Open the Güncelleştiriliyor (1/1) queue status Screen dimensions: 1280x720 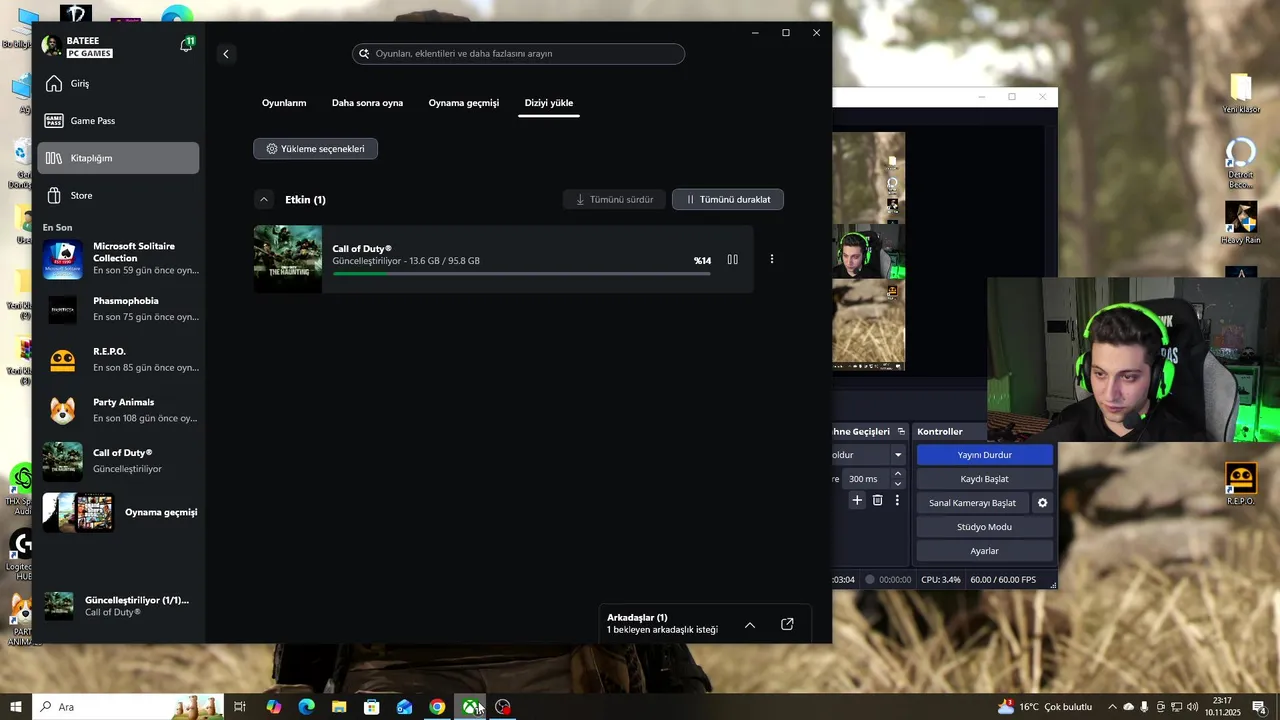pyautogui.click(x=118, y=606)
